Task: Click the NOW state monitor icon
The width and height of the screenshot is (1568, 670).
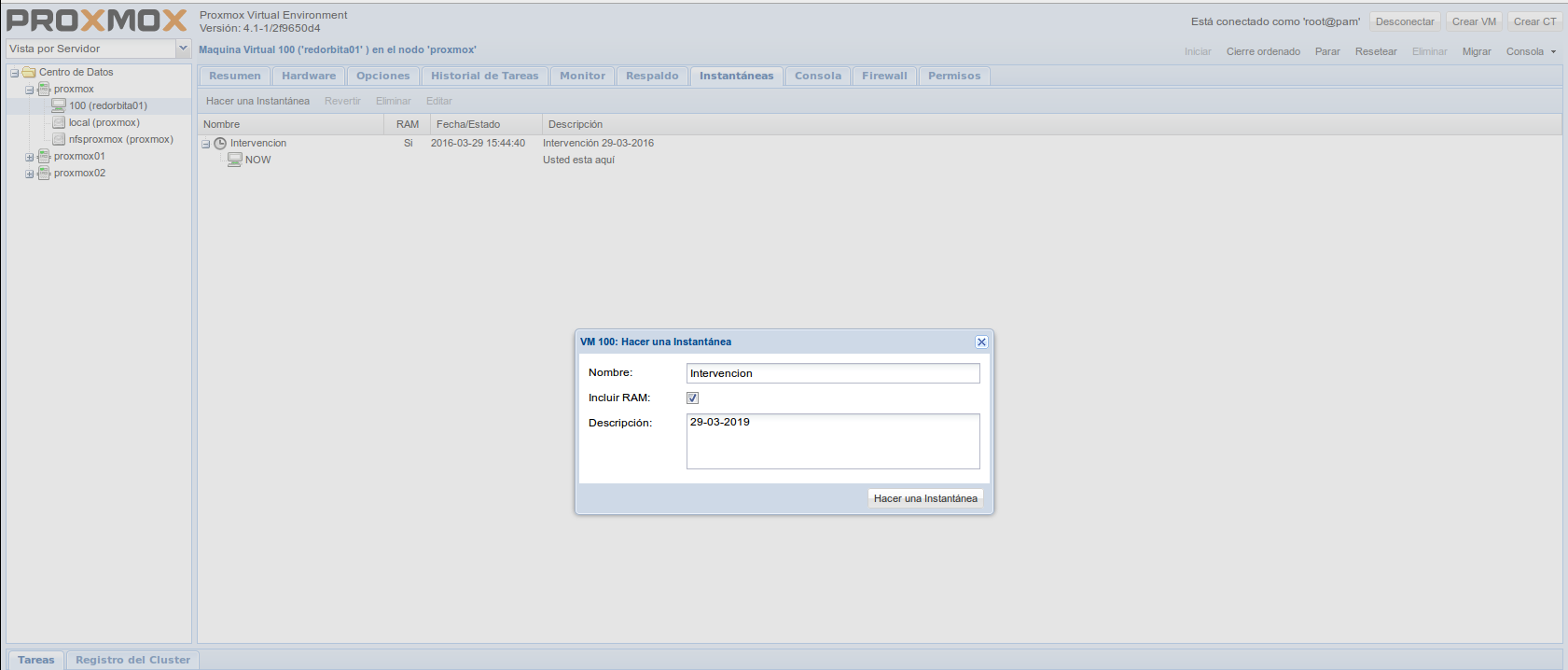Action: pyautogui.click(x=235, y=161)
